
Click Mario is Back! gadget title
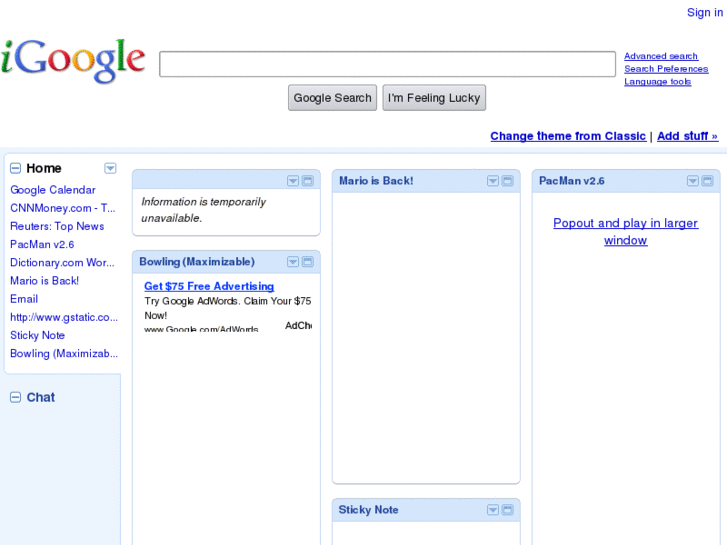tap(376, 181)
